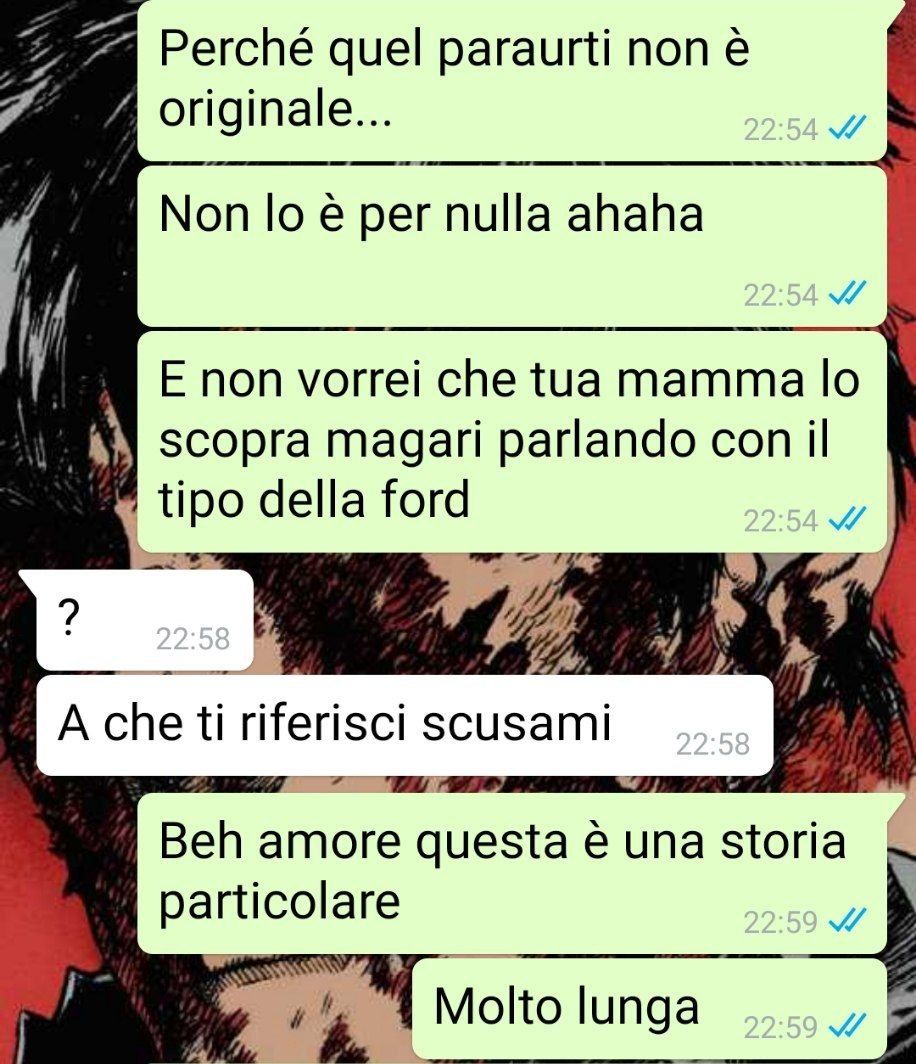This screenshot has height=1064, width=916.
Task: Click double-check icon on 'tipo della ford' message
Action: click(x=848, y=520)
